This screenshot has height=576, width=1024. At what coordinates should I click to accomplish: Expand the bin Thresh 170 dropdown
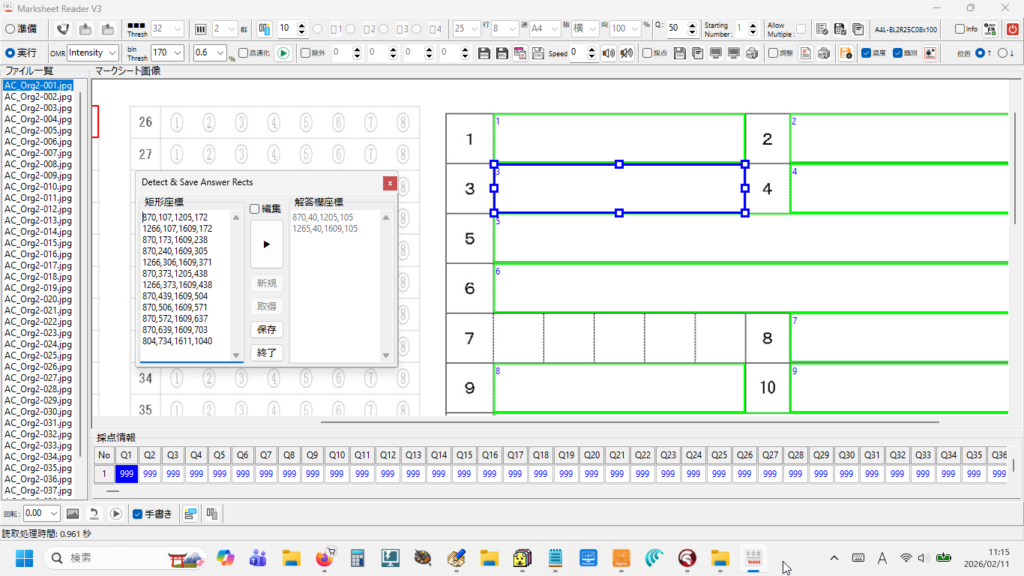click(178, 52)
